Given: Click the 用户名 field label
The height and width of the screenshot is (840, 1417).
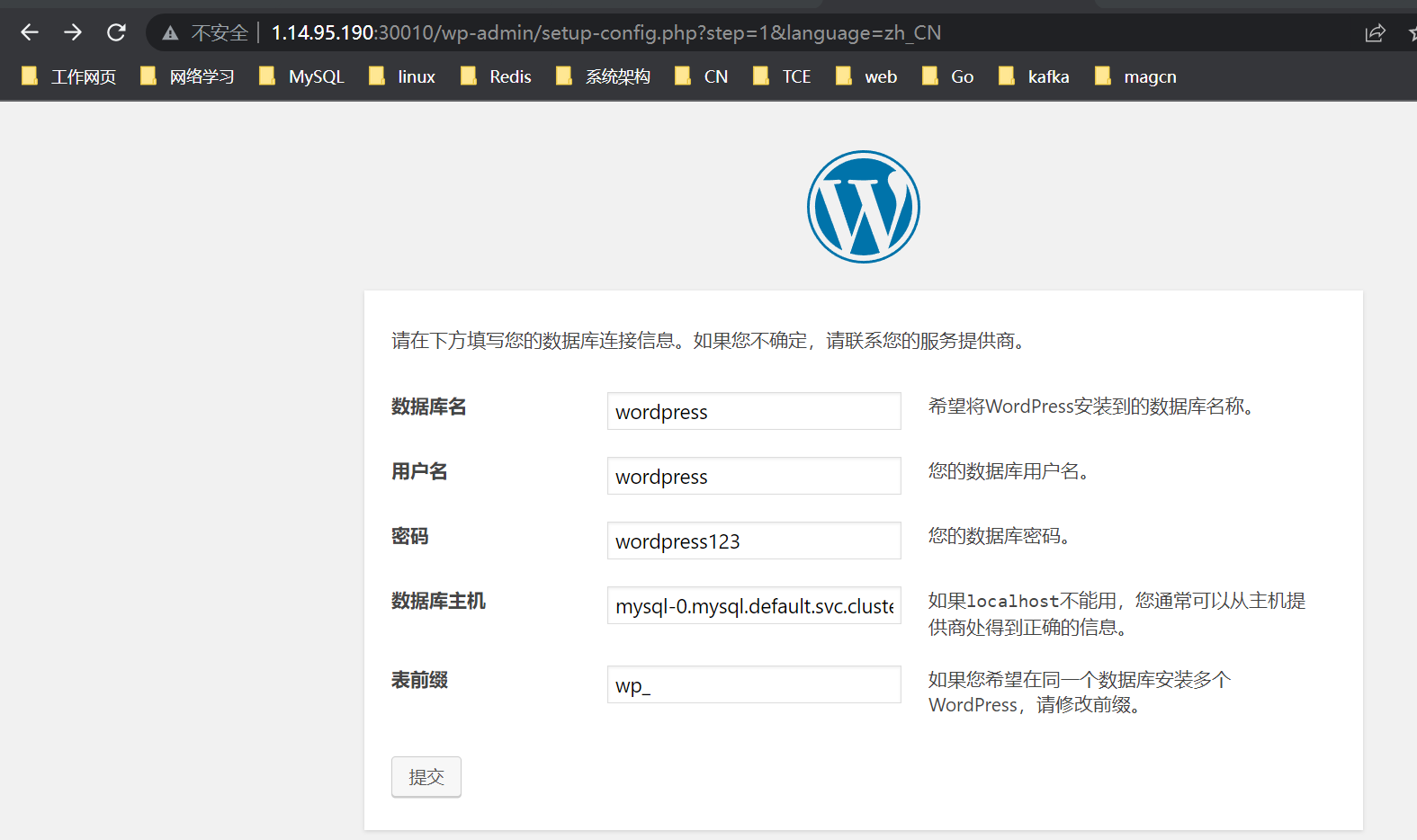Looking at the screenshot, I should pos(419,471).
